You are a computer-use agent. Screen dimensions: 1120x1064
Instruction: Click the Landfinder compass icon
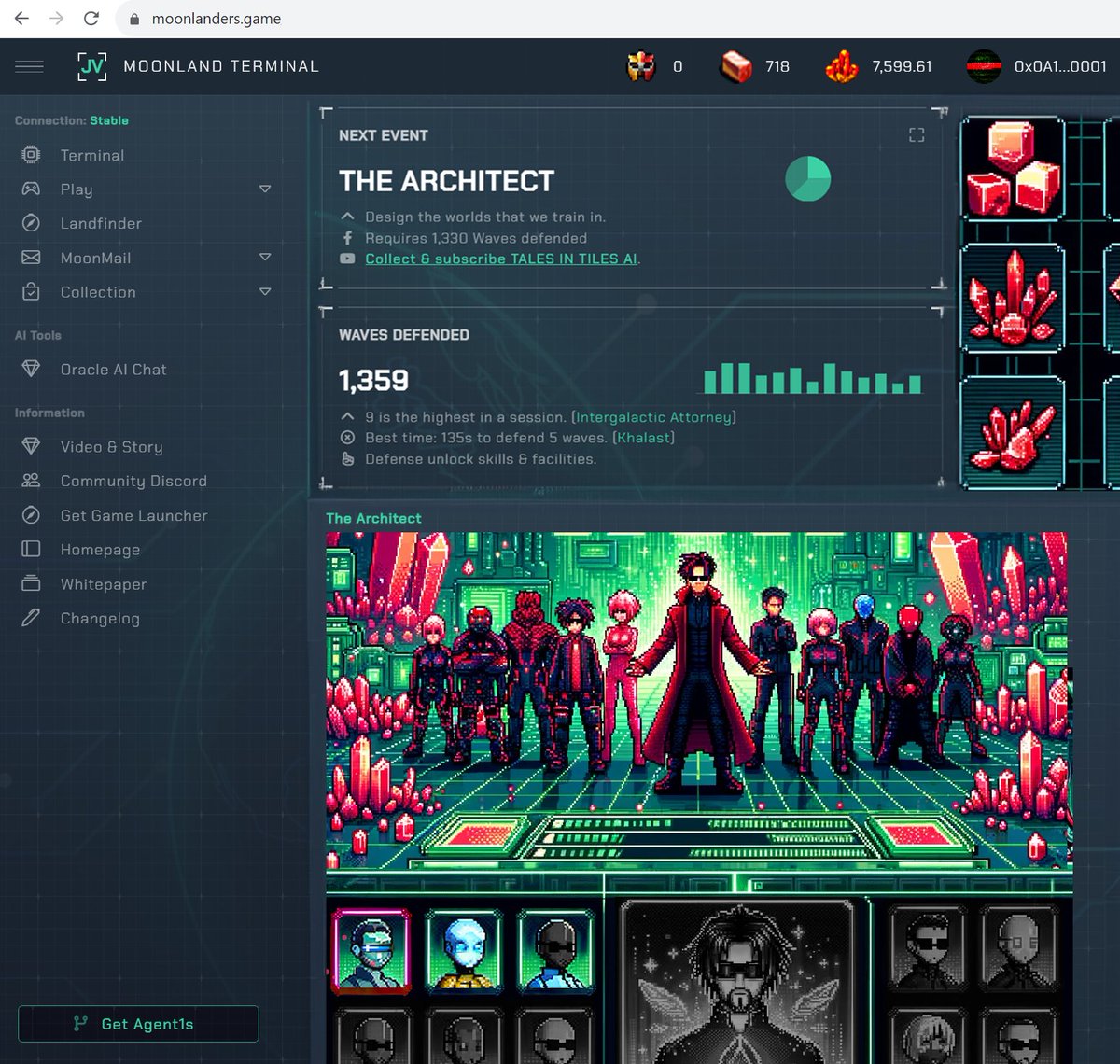pyautogui.click(x=31, y=223)
